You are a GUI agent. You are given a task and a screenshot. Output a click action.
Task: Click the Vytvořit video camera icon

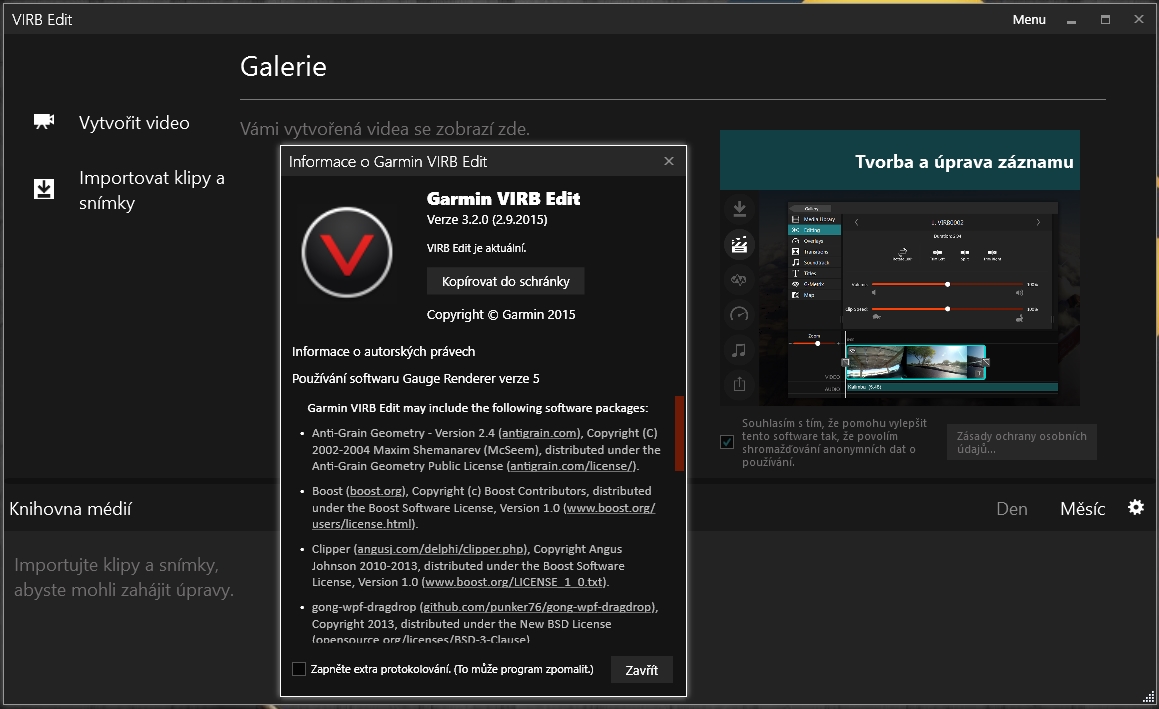[x=44, y=121]
